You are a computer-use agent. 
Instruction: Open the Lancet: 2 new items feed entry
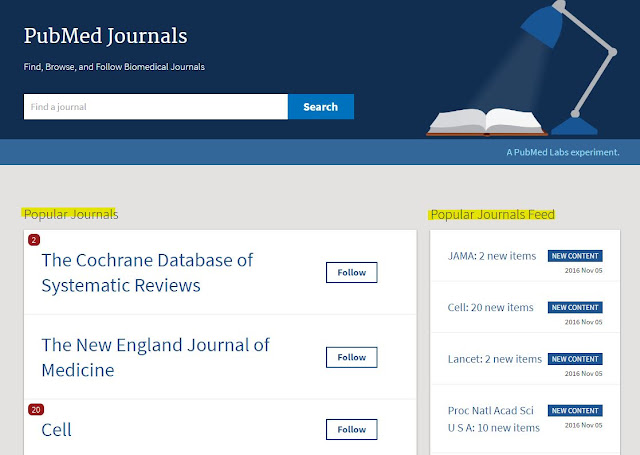pos(495,359)
